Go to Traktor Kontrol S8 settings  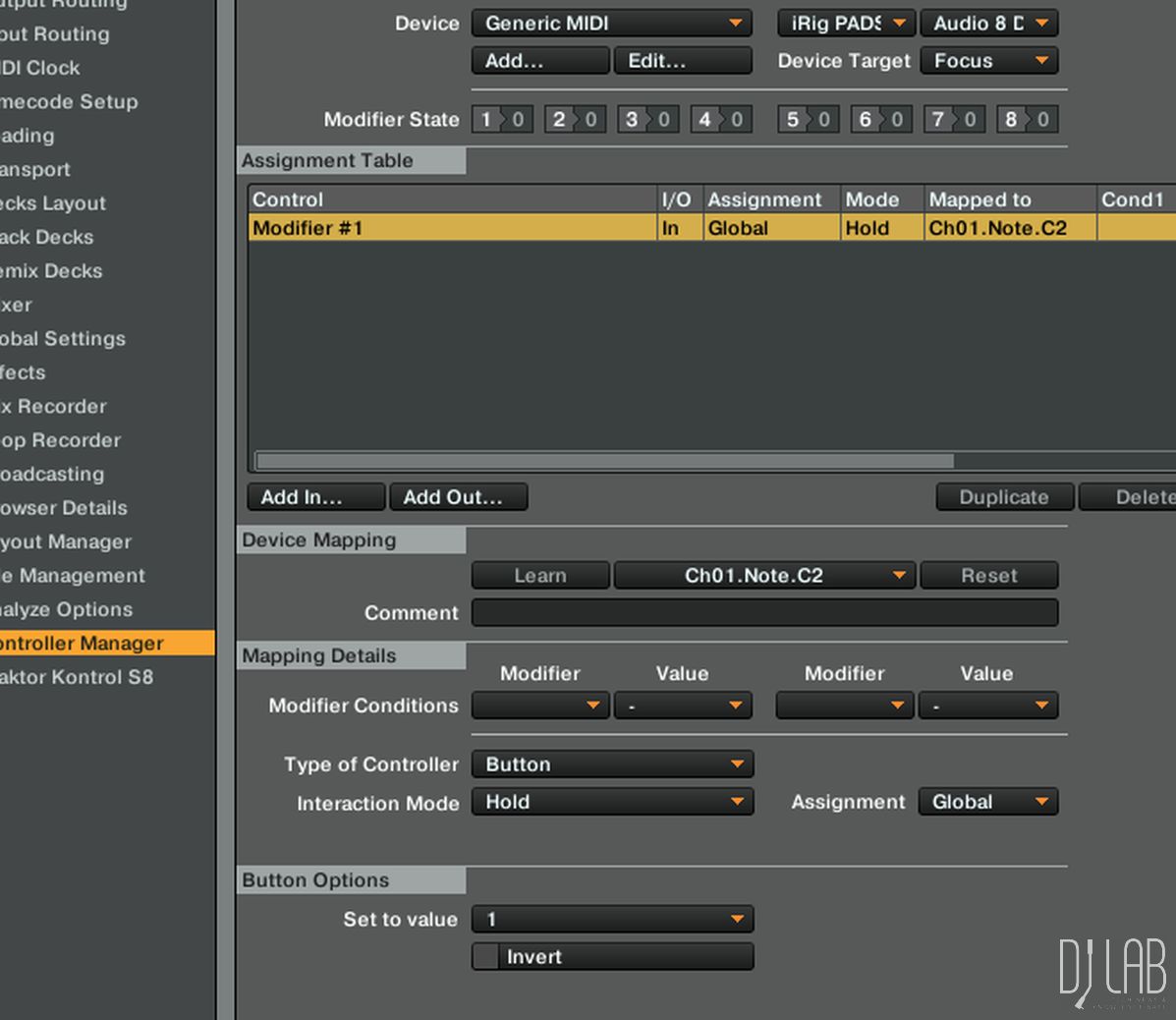77,677
